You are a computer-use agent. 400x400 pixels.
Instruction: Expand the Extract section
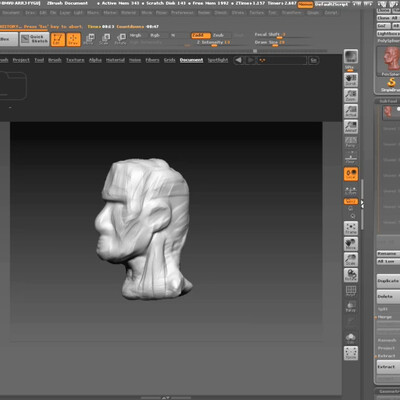click(x=387, y=356)
